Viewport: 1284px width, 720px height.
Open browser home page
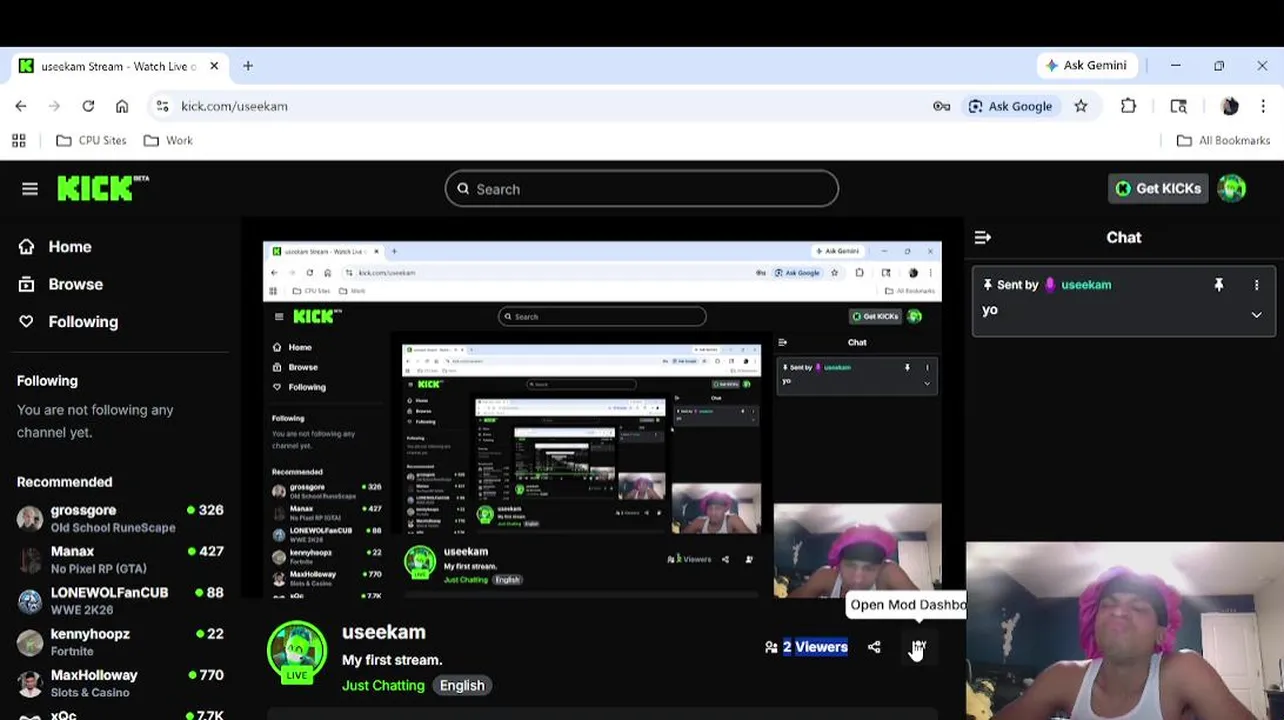(x=122, y=106)
